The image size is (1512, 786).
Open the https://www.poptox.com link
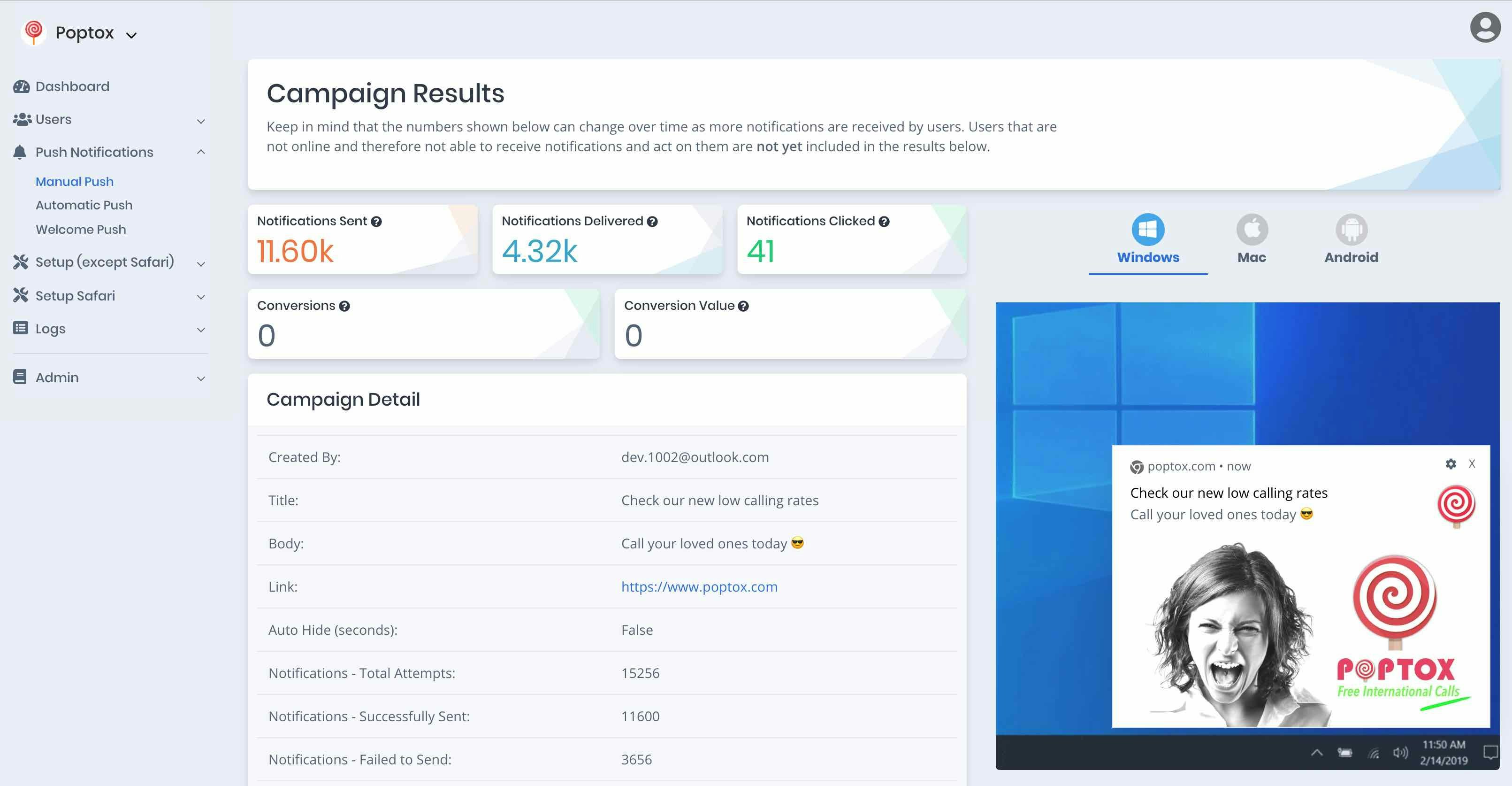(x=699, y=587)
